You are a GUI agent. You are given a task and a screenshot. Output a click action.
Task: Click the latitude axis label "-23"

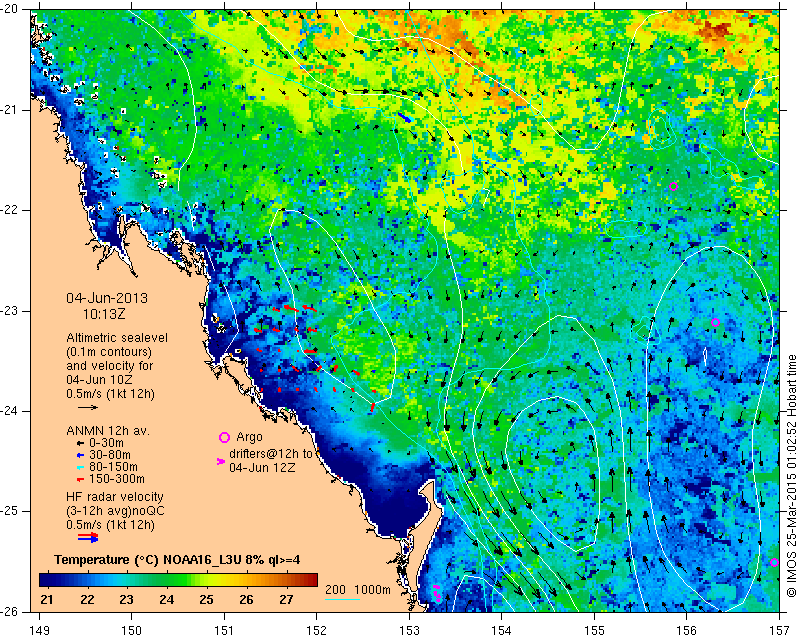[10, 311]
